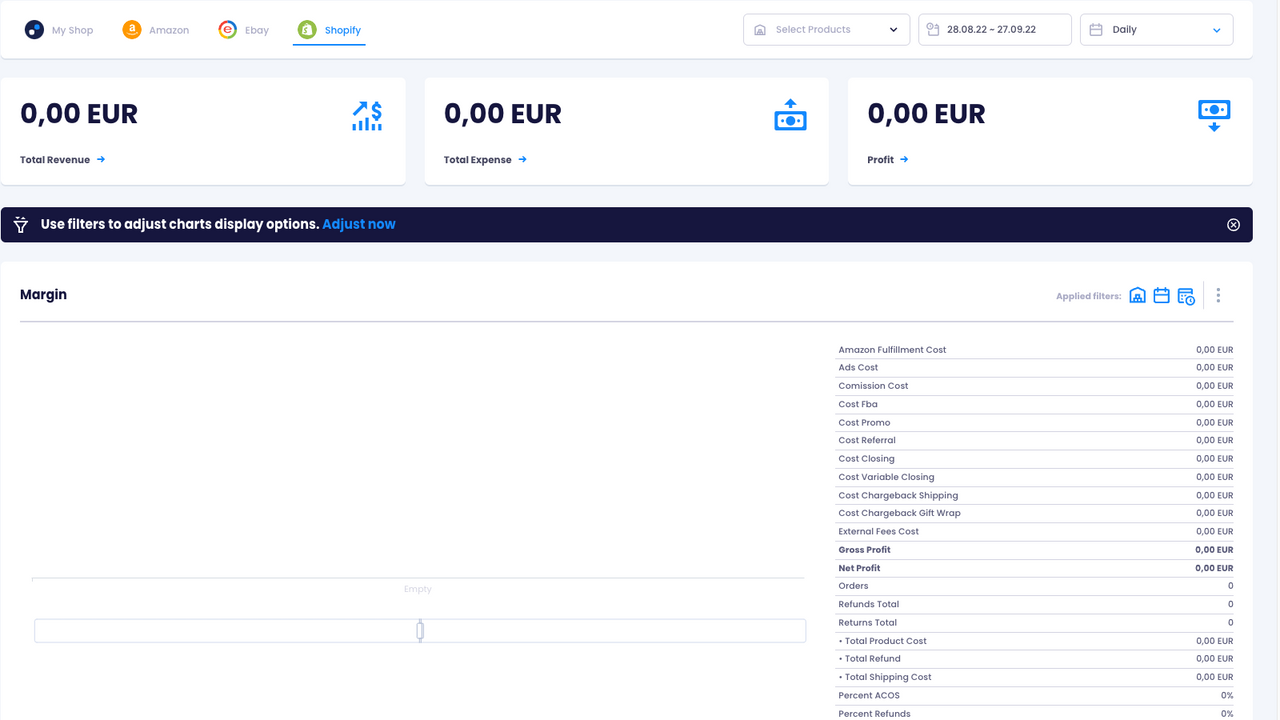Image resolution: width=1280 pixels, height=720 pixels.
Task: Click the Gross Profit row label
Action: [x=864, y=550]
